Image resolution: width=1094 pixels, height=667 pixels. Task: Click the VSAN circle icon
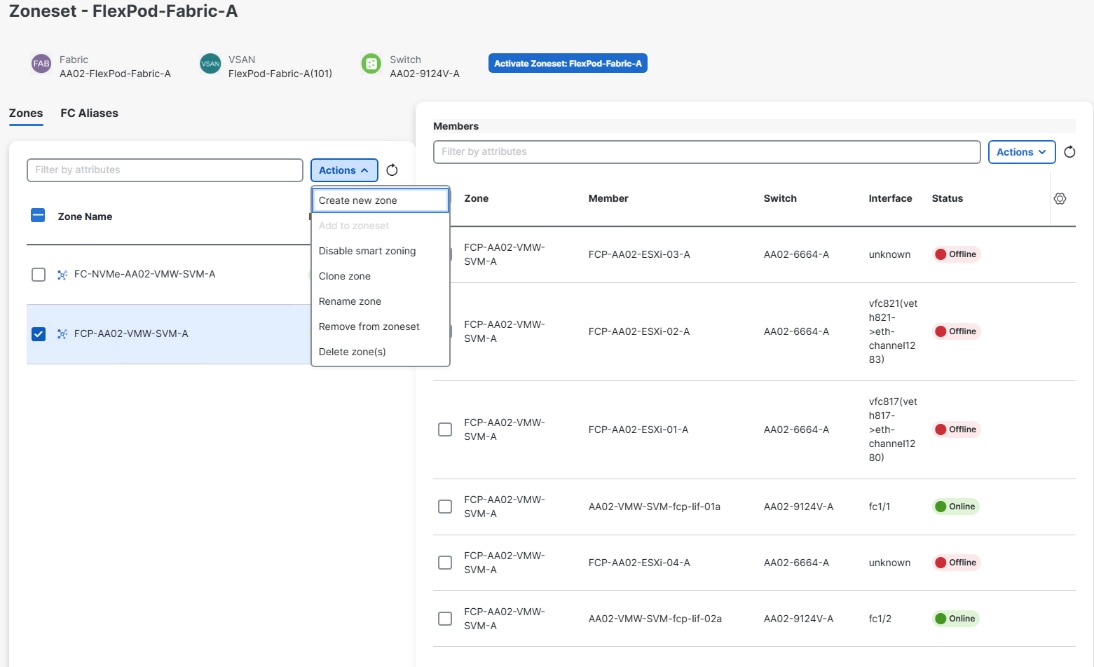pyautogui.click(x=210, y=63)
